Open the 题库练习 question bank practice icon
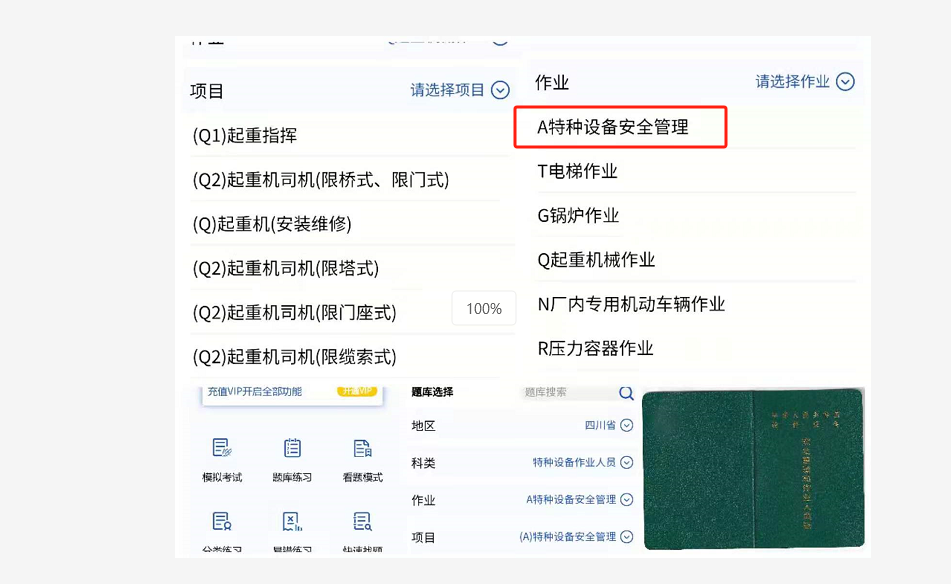Screen dimensions: 951x584 click(x=292, y=448)
